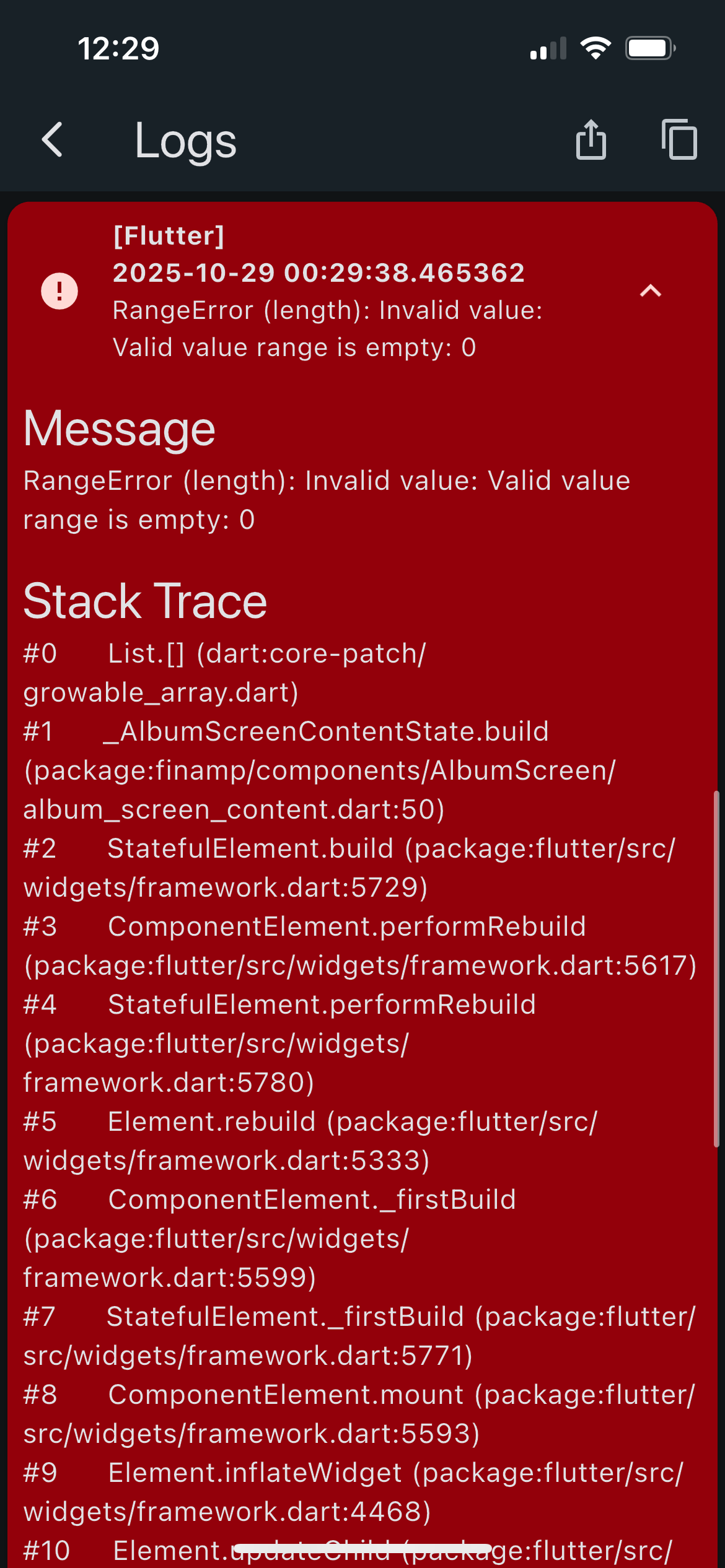The width and height of the screenshot is (725, 1568).
Task: Tap the battery indicator icon
Action: (x=649, y=48)
